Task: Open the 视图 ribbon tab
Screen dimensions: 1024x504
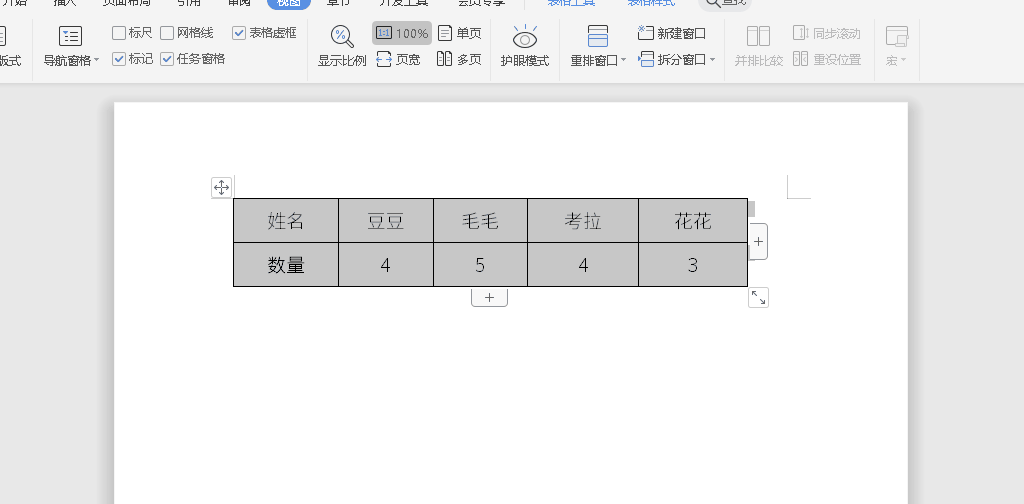Action: coord(288,3)
